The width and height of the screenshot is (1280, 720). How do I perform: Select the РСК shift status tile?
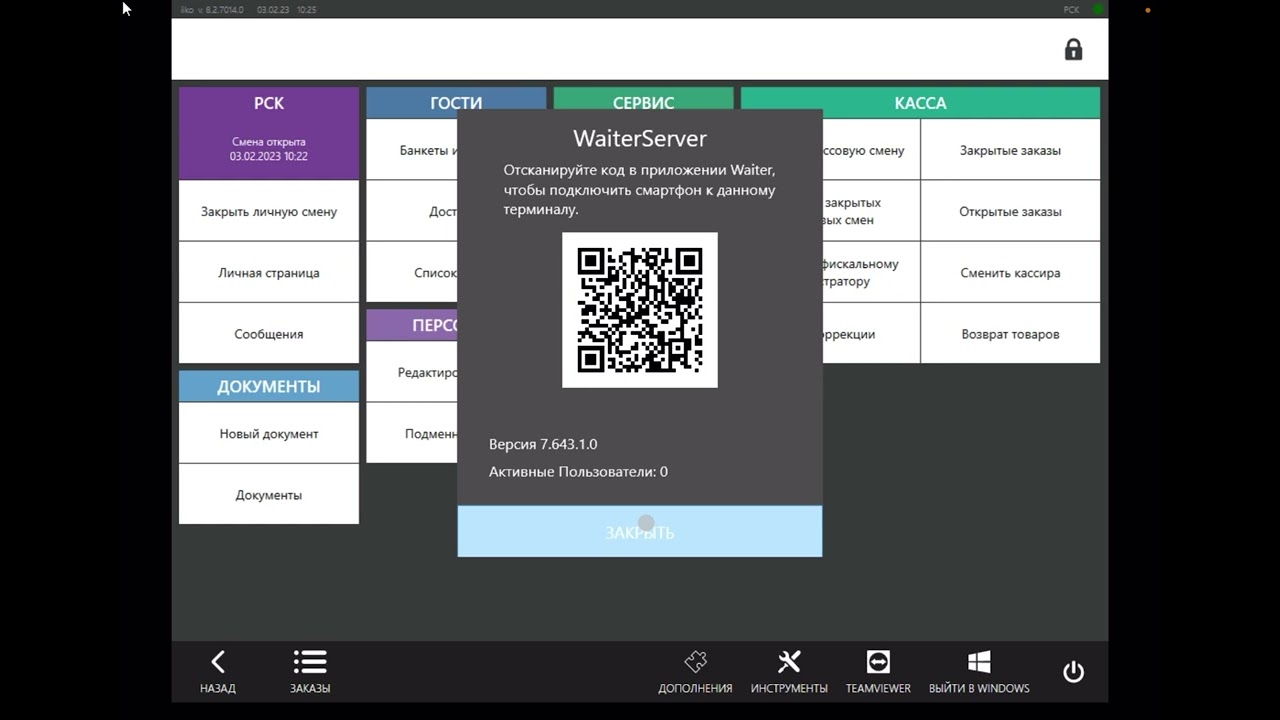(269, 133)
